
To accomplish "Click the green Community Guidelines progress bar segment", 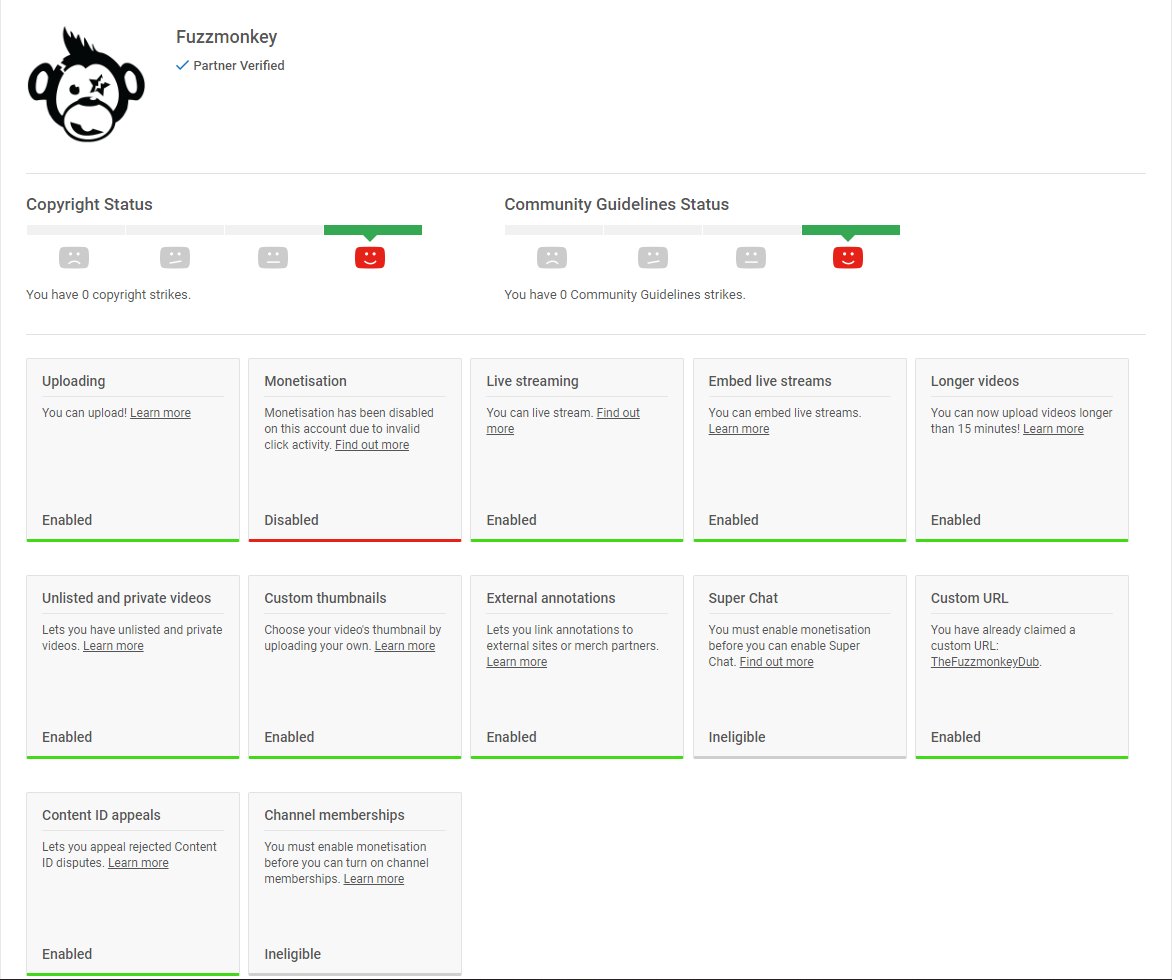I will [x=851, y=230].
